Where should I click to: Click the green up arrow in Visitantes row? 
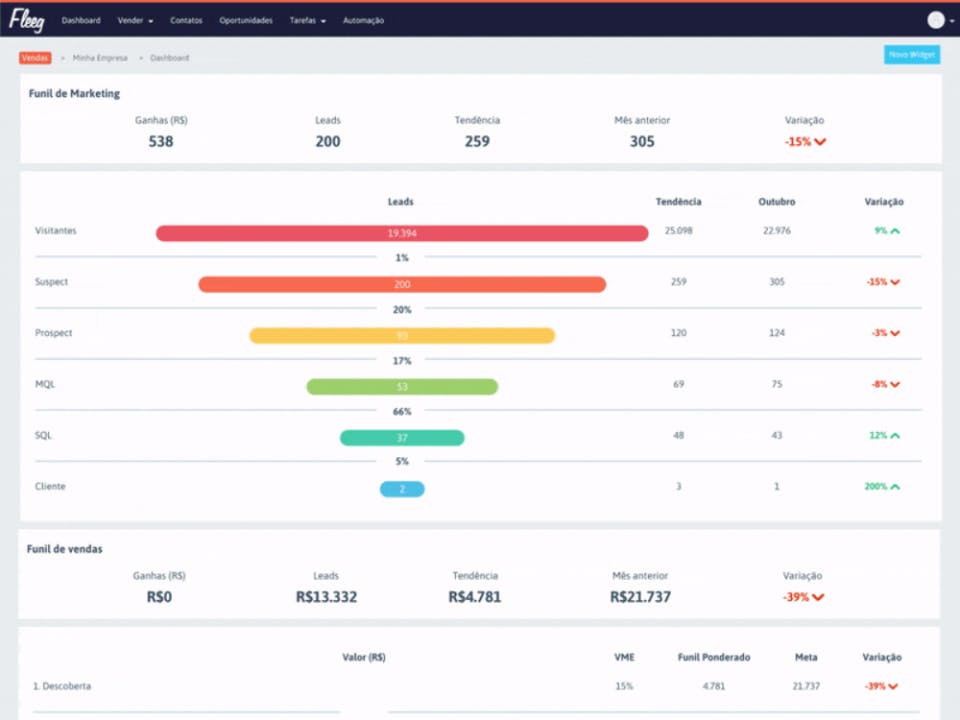pos(895,231)
